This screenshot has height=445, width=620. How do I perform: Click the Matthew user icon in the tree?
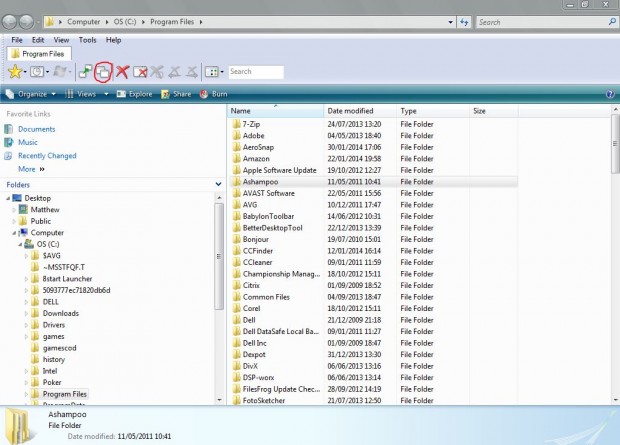[x=23, y=210]
